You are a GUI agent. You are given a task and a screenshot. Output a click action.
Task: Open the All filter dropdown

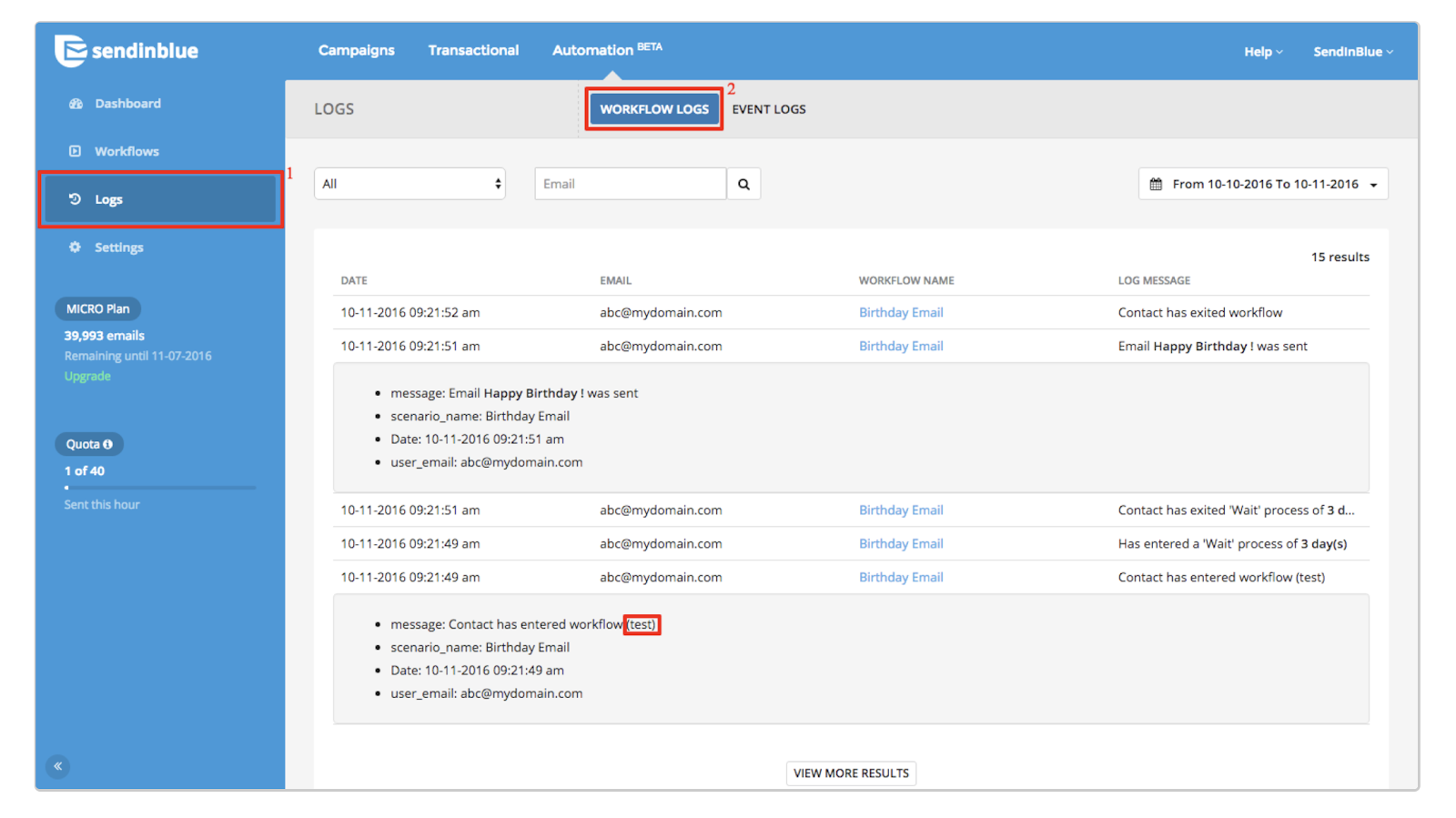[409, 184]
